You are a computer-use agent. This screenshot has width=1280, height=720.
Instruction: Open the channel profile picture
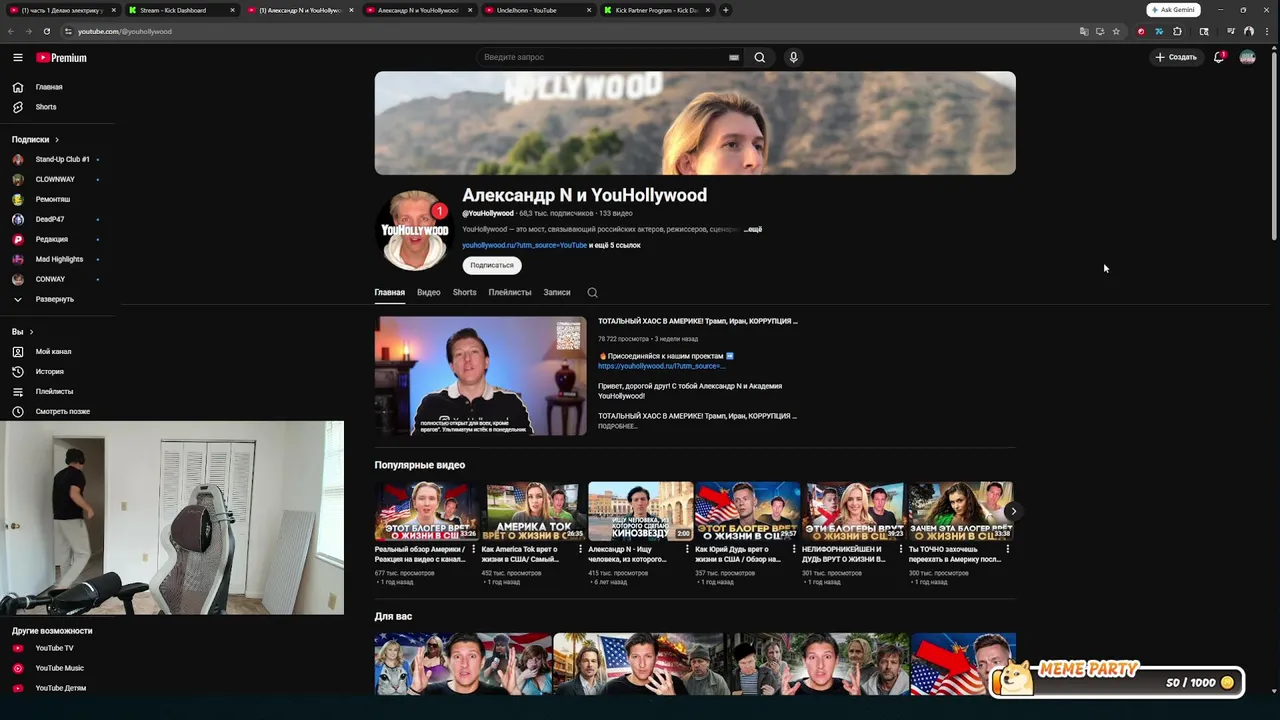coord(414,230)
